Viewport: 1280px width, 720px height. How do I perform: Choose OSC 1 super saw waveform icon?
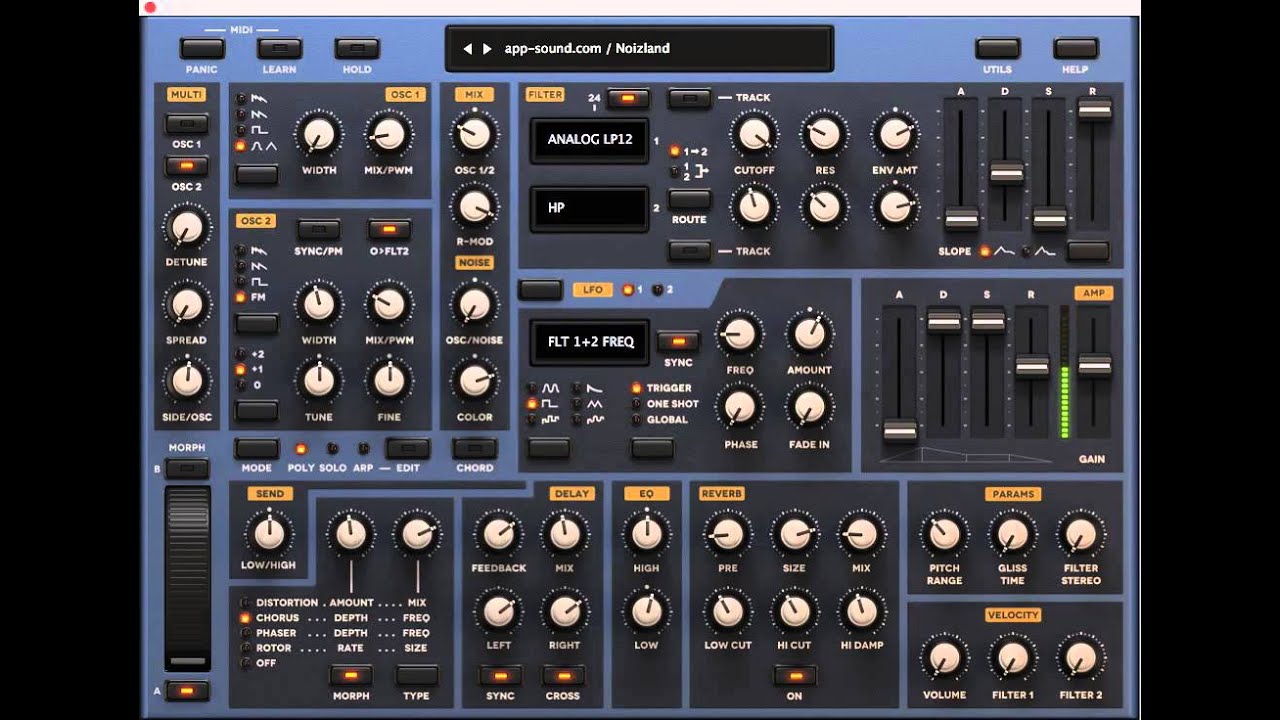(x=257, y=99)
